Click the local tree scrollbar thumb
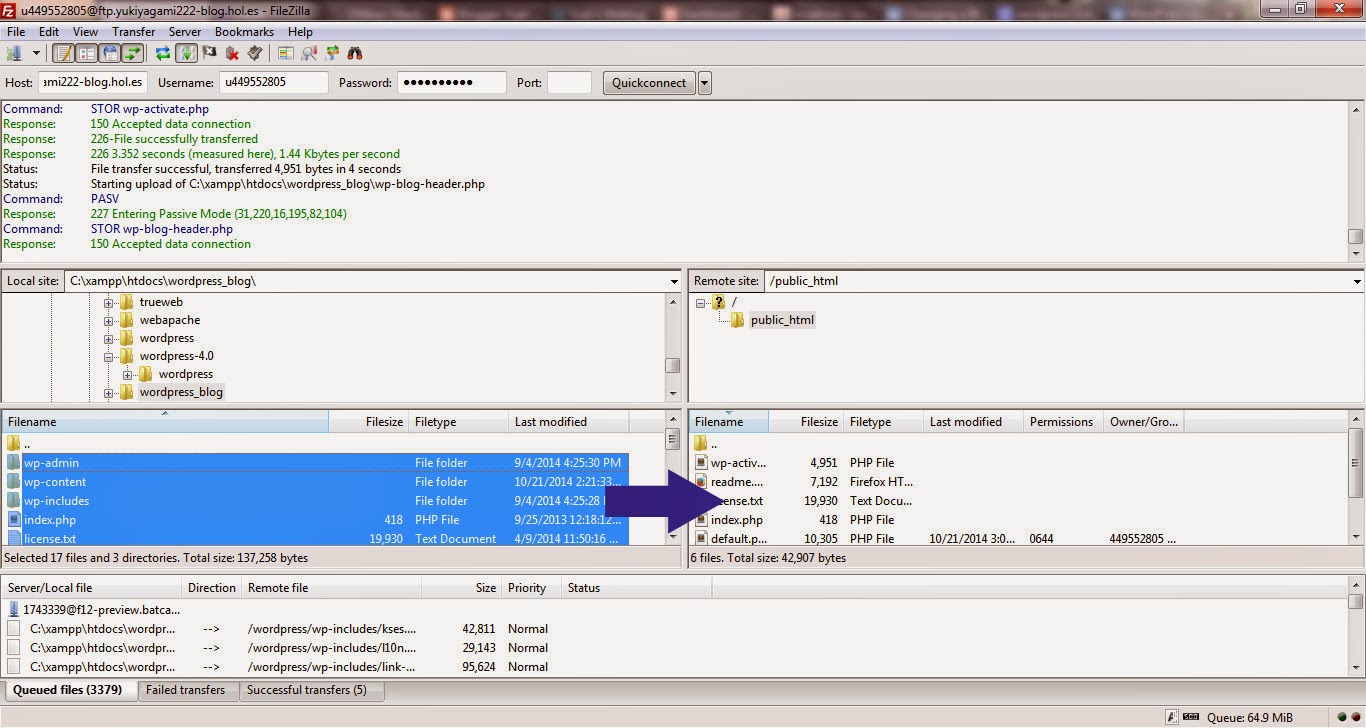1366x728 pixels. (x=674, y=366)
